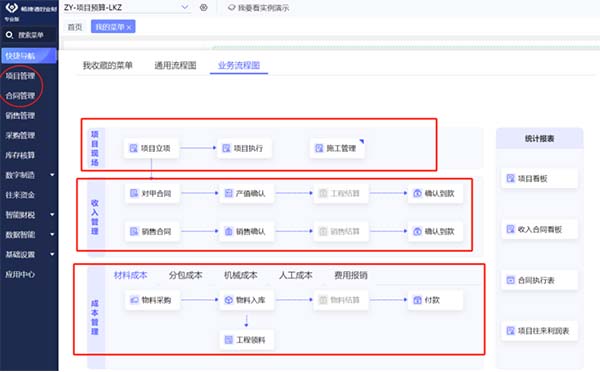Switch to the 分包成本 tab
The height and width of the screenshot is (372, 600).
[186, 275]
